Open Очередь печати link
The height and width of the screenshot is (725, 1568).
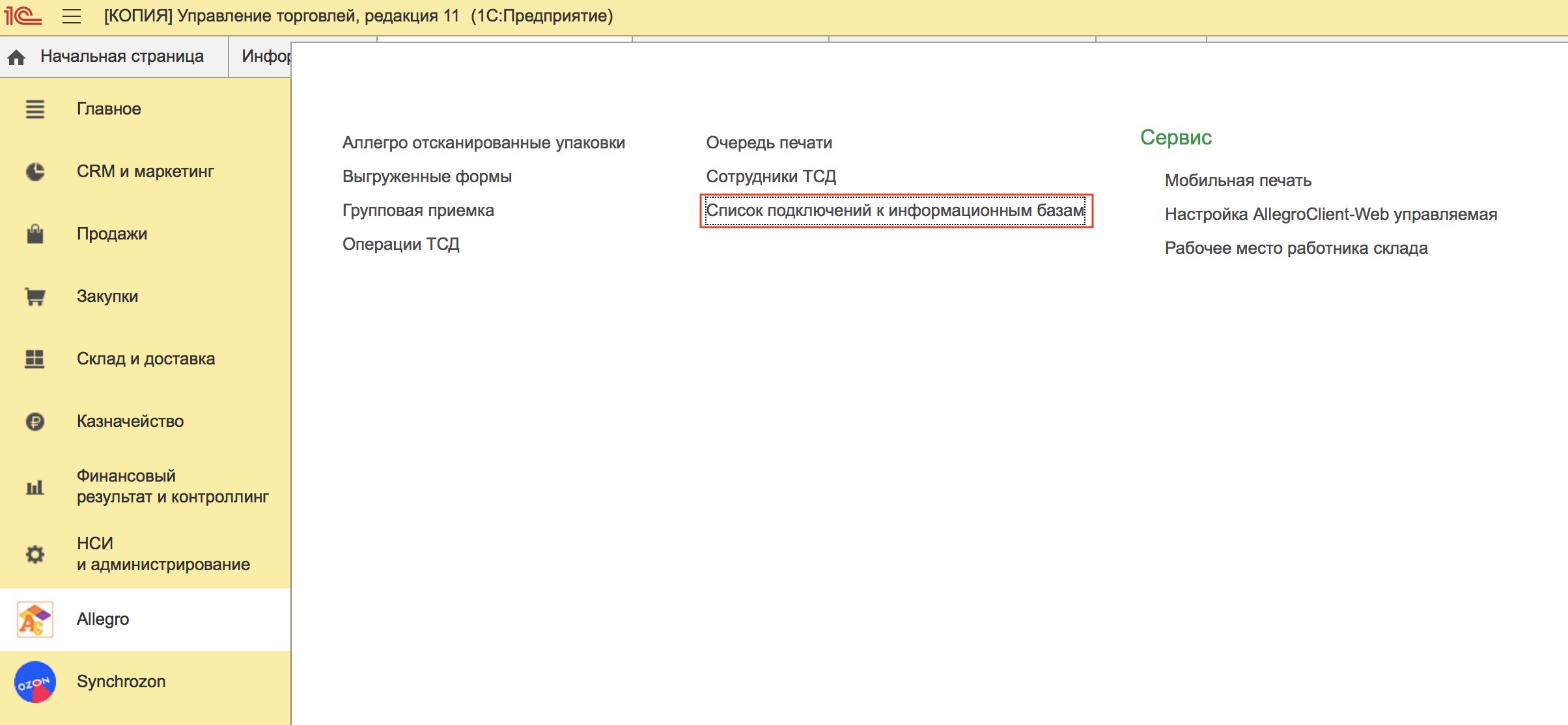[x=769, y=143]
